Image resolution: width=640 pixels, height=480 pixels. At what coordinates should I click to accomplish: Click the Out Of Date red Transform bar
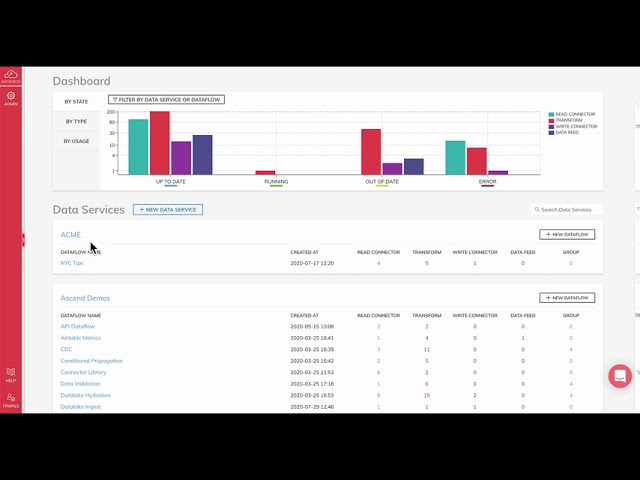(x=371, y=152)
